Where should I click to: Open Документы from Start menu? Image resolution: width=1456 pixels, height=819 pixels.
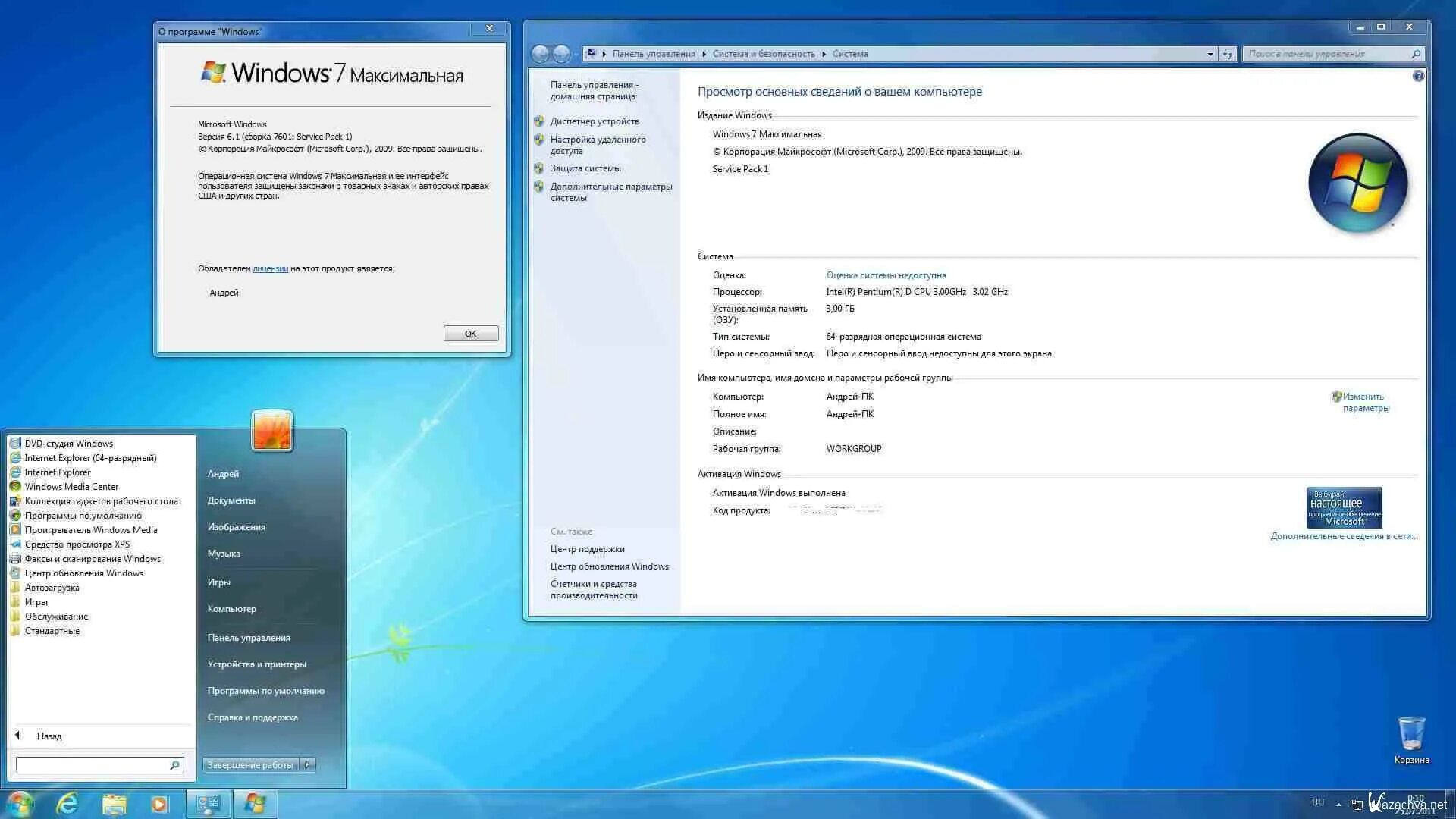pyautogui.click(x=231, y=500)
